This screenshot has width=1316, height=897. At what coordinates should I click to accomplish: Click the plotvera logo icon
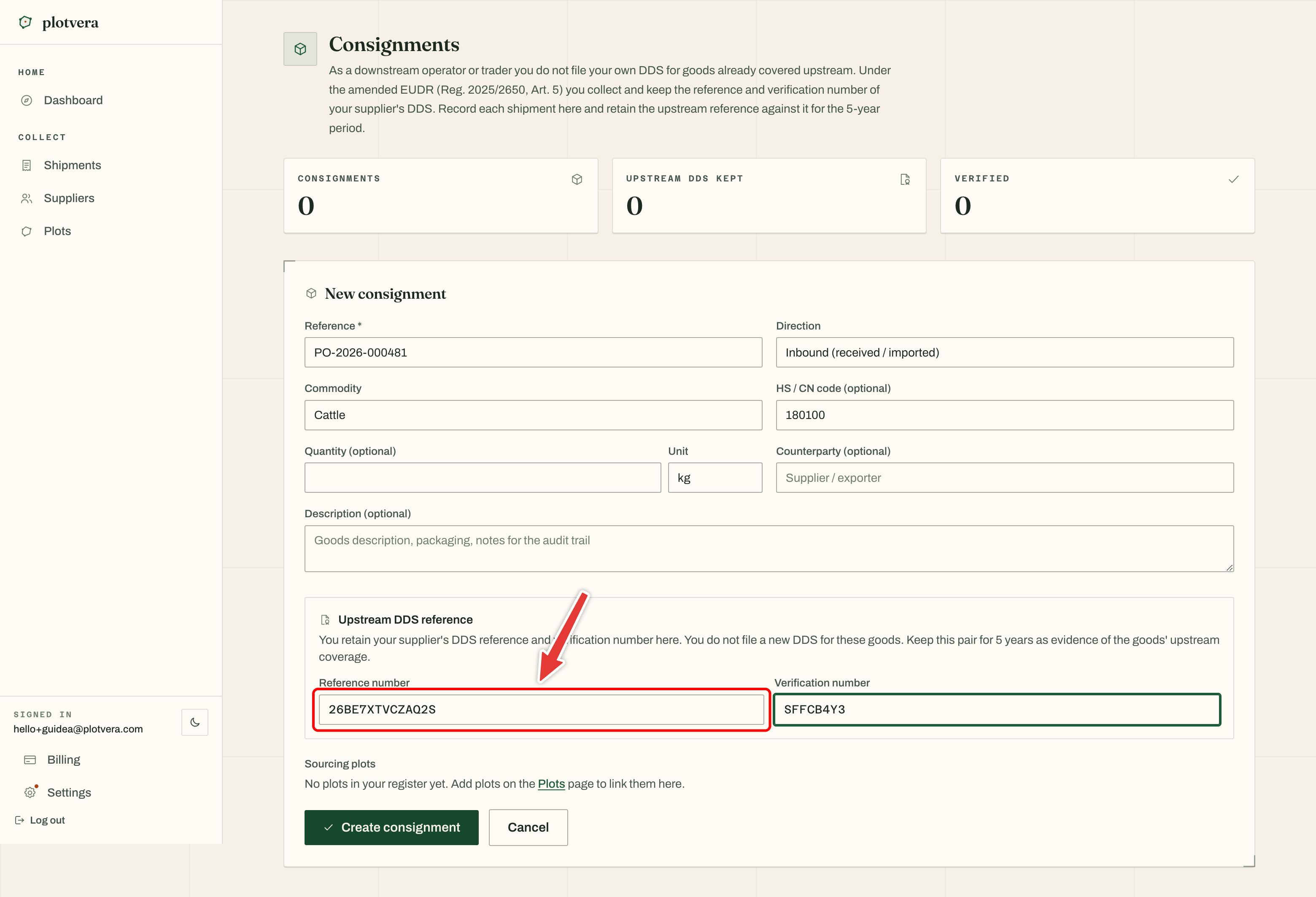coord(25,22)
